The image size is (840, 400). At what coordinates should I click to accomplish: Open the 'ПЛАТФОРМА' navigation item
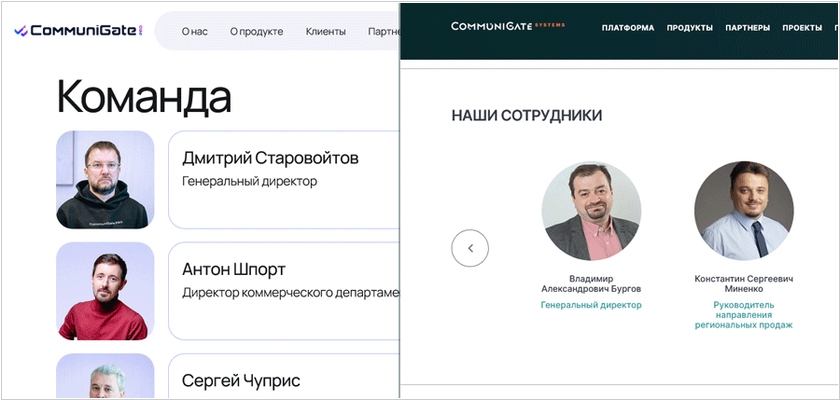coord(628,28)
